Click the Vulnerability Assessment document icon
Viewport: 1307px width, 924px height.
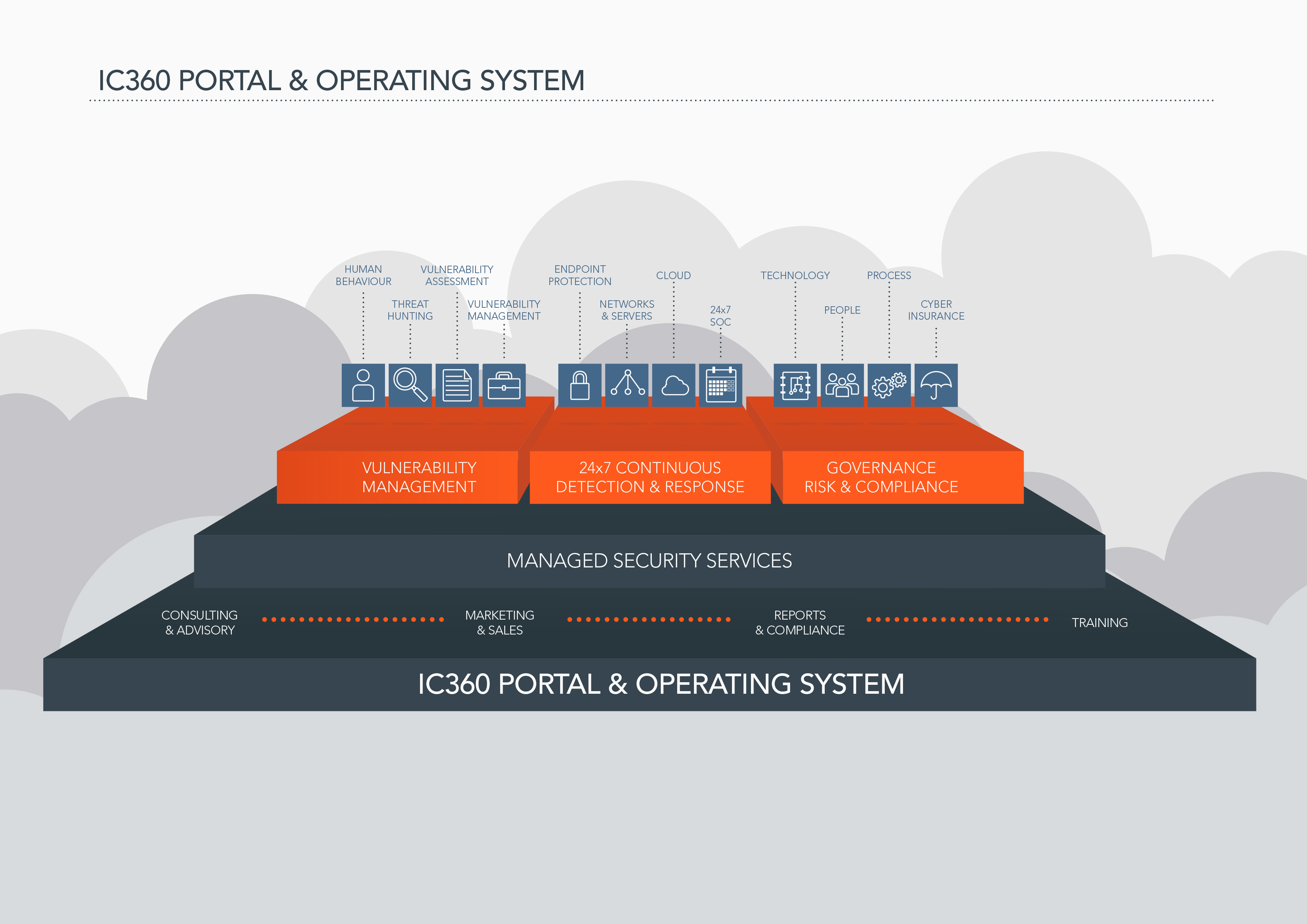pos(457,385)
